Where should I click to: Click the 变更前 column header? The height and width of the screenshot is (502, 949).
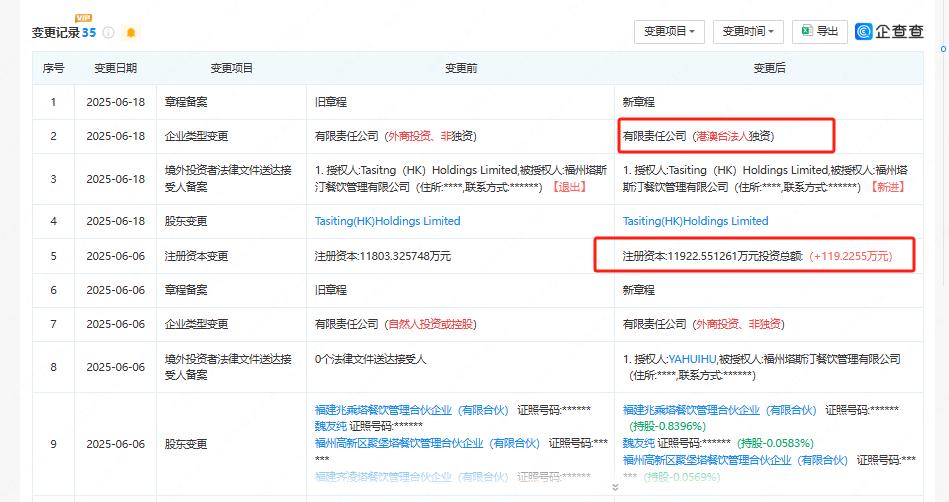(461, 68)
